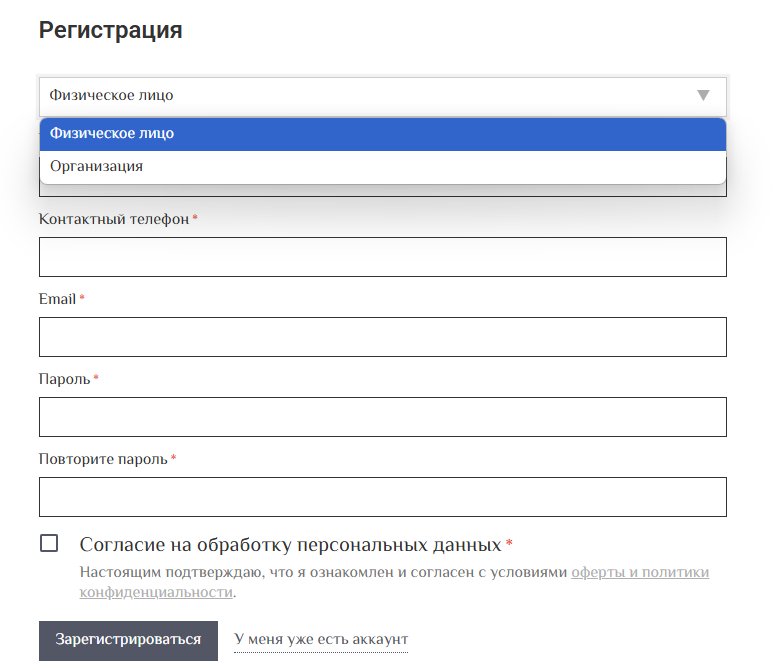Click the partially hidden field beneath the dropdown list
Image resolution: width=776 pixels, height=670 pixels.
(x=383, y=191)
